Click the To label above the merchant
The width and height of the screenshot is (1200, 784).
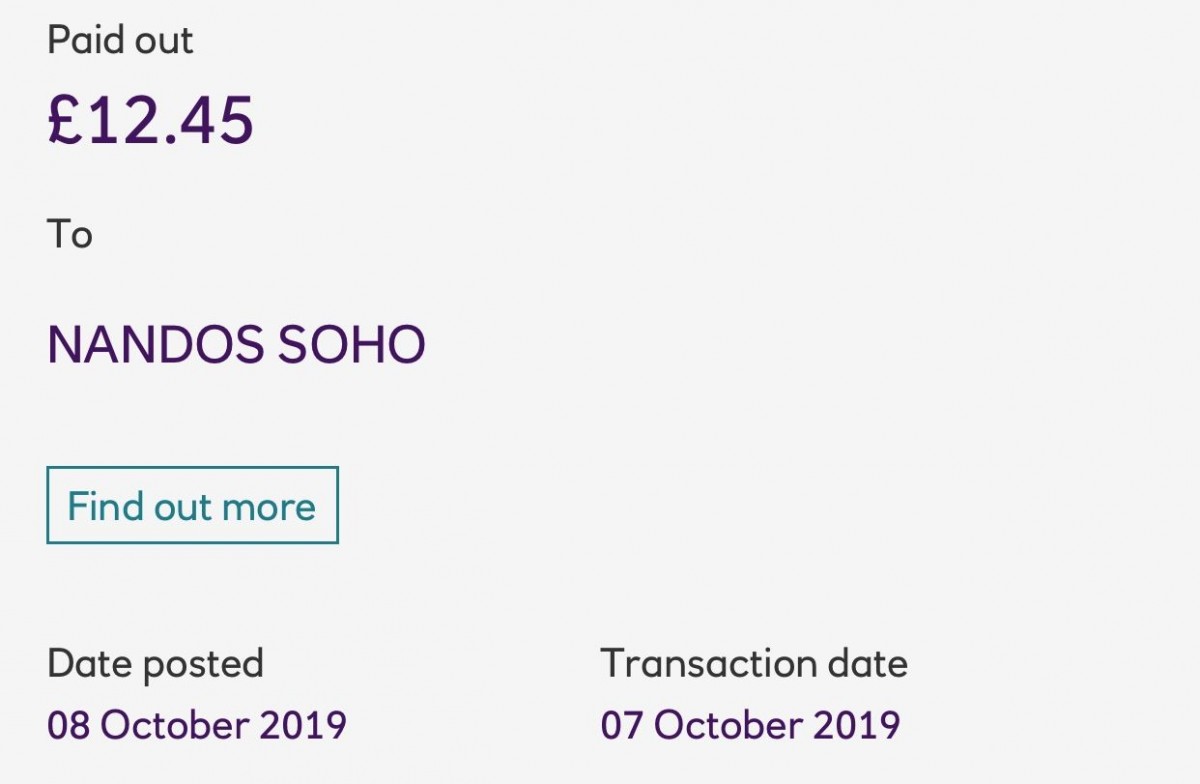[x=70, y=234]
